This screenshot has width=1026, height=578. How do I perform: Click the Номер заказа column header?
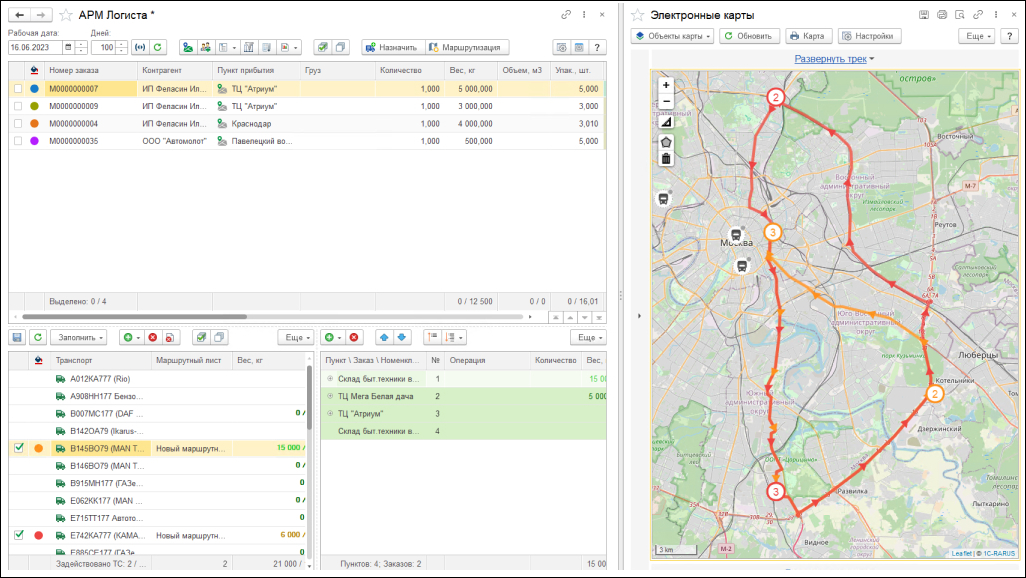coord(74,71)
